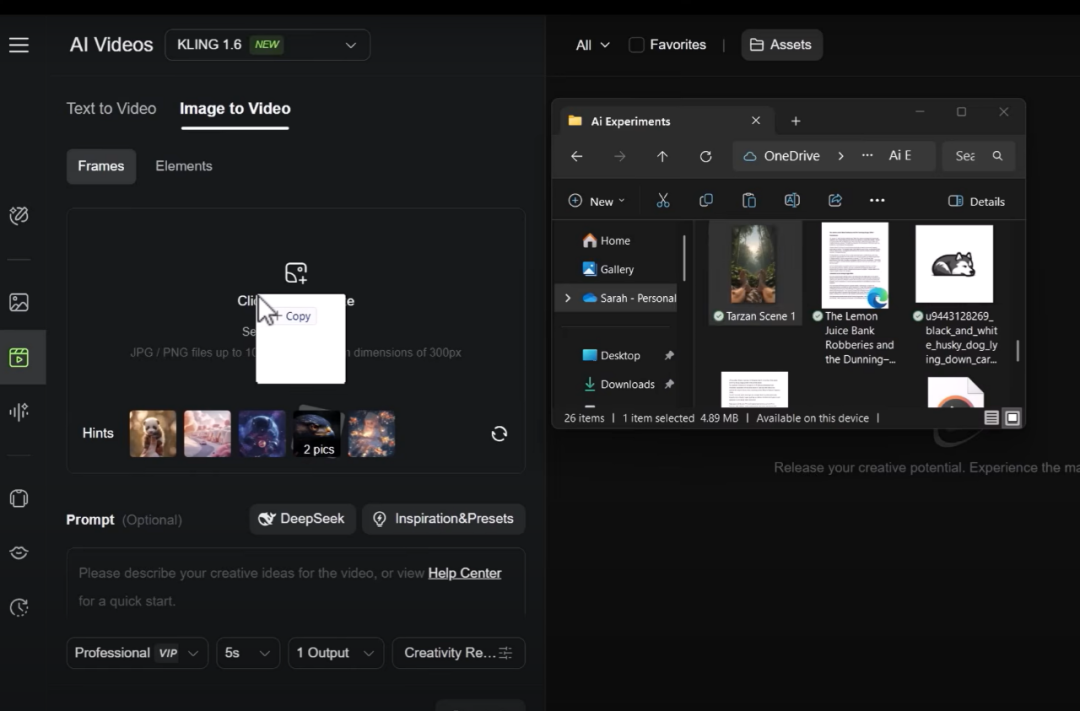1080x711 pixels.
Task: Switch to thumbnail view icon in status bar
Action: pos(1012,418)
